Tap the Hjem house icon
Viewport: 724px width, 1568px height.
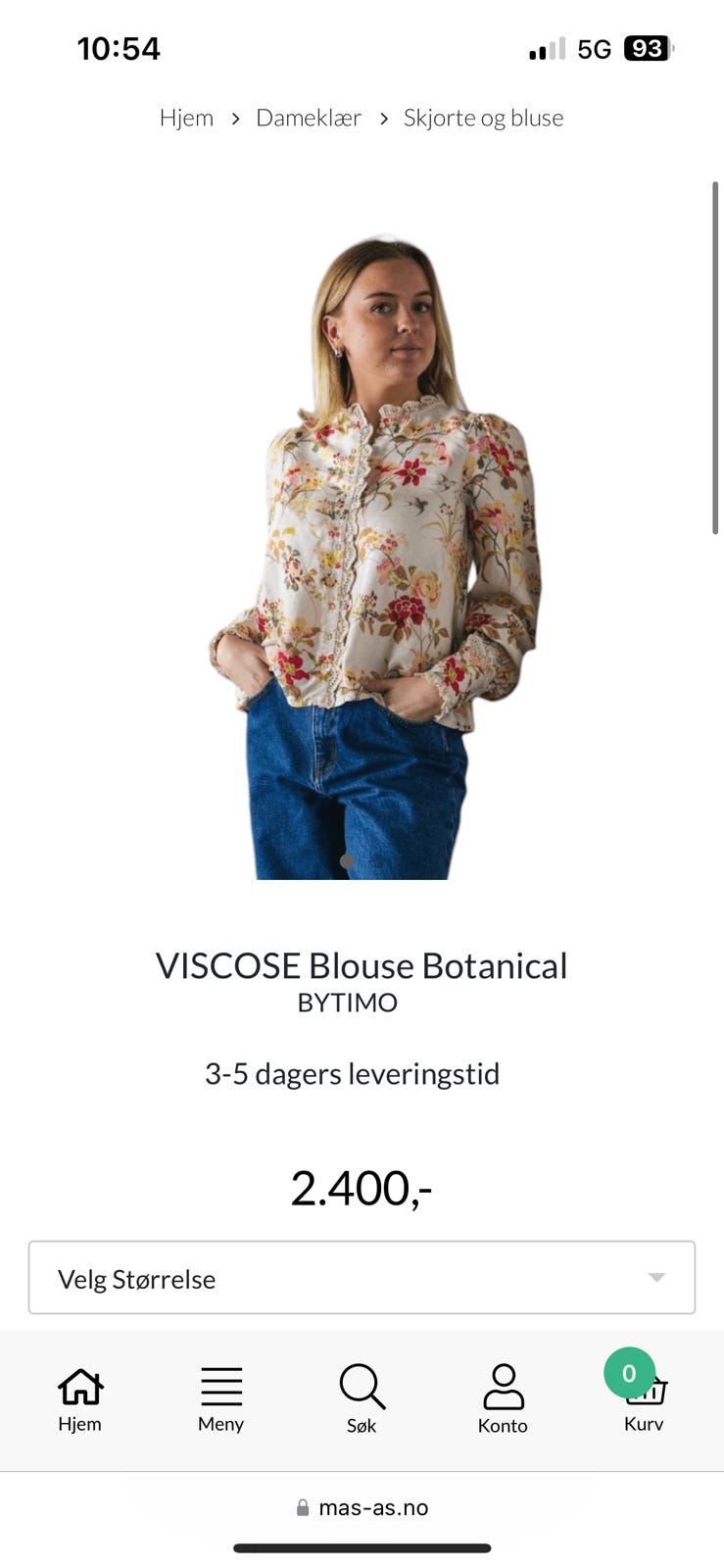pyautogui.click(x=80, y=1386)
